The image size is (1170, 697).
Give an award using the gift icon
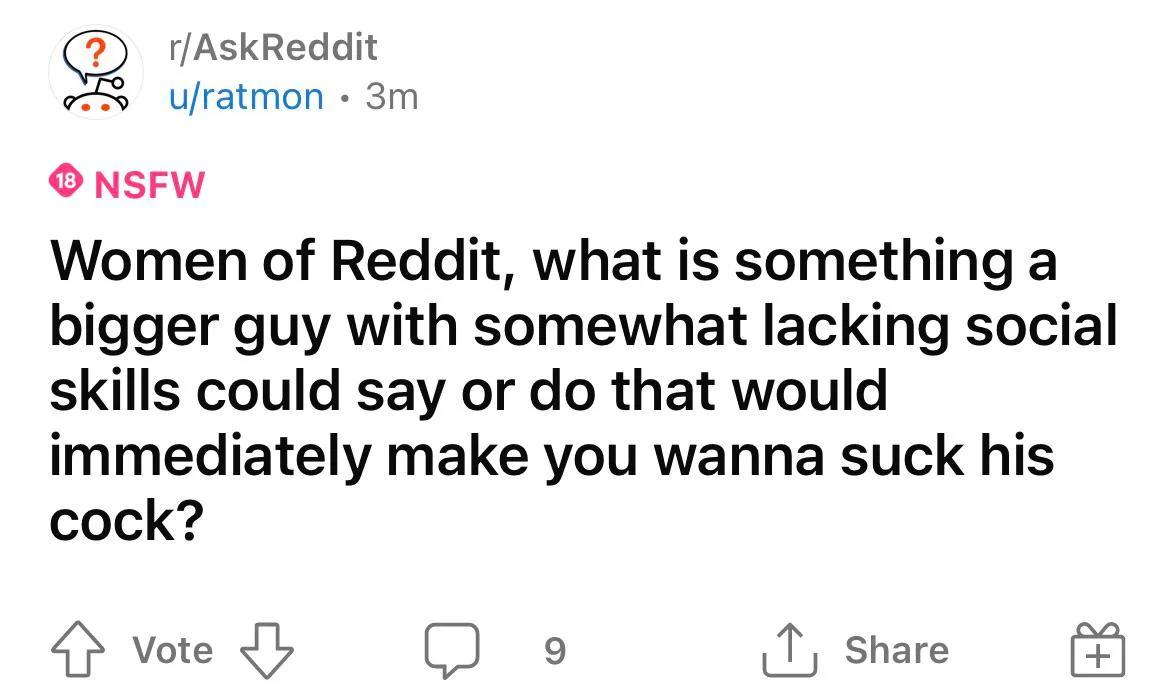pos(1100,651)
